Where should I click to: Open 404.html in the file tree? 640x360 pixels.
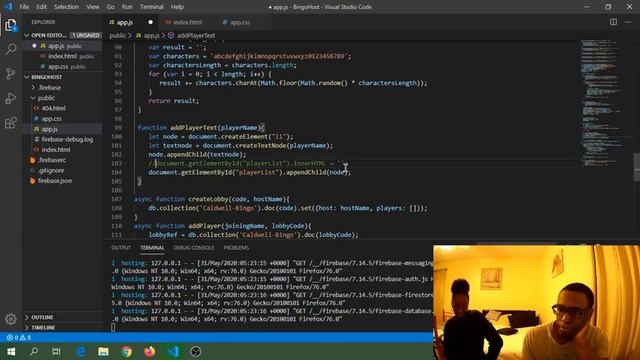tap(53, 108)
